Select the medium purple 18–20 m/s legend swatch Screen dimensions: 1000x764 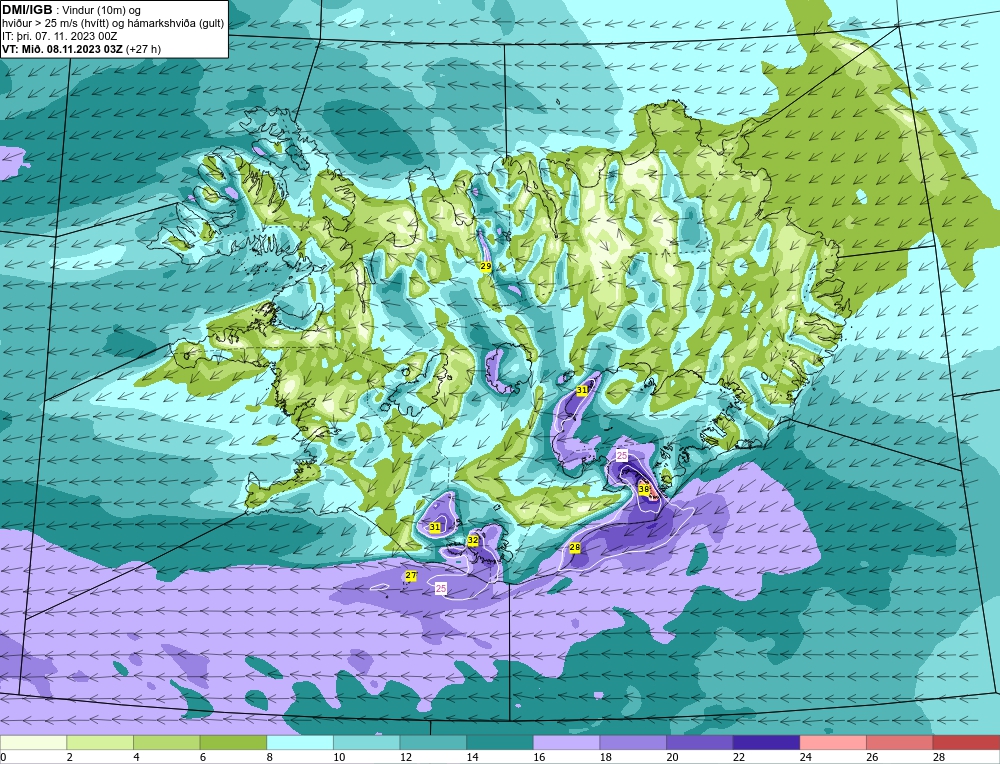633,742
